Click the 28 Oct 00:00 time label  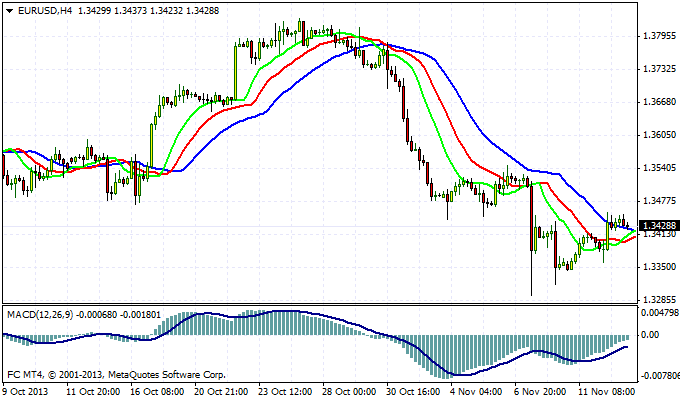click(350, 392)
